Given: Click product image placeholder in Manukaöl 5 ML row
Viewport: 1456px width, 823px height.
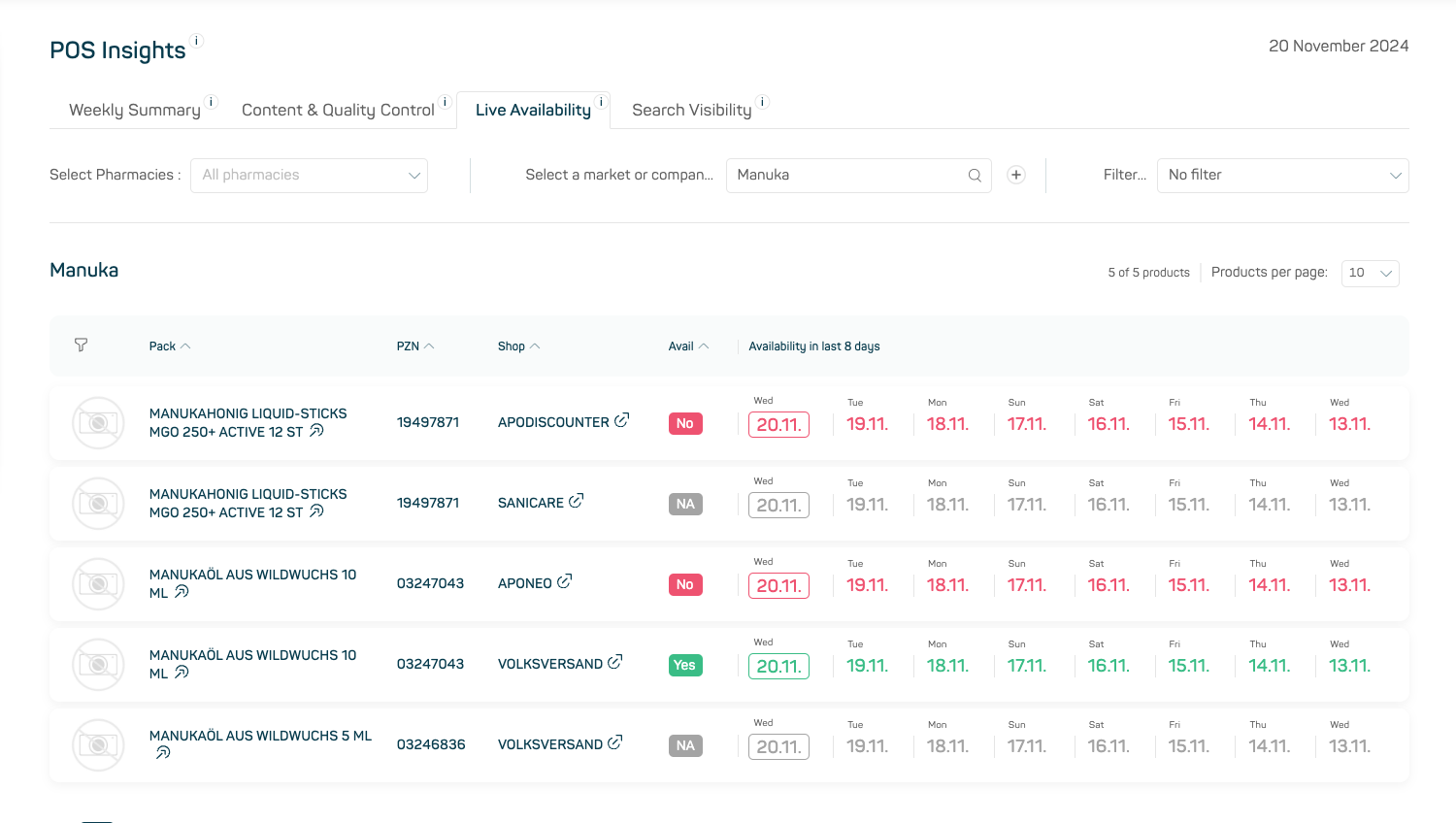Looking at the screenshot, I should (98, 745).
